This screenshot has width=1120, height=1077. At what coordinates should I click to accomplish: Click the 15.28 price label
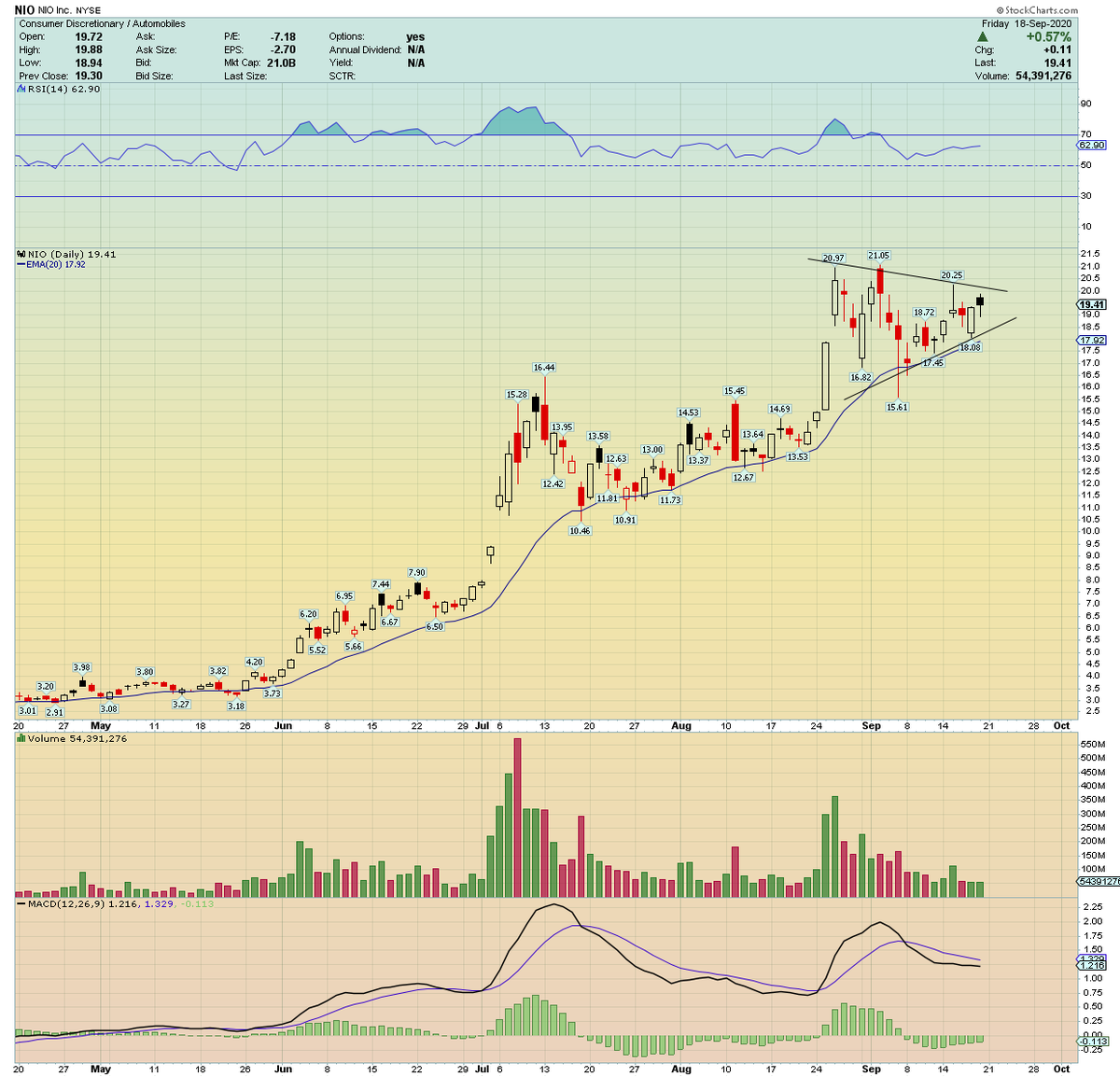[x=517, y=395]
